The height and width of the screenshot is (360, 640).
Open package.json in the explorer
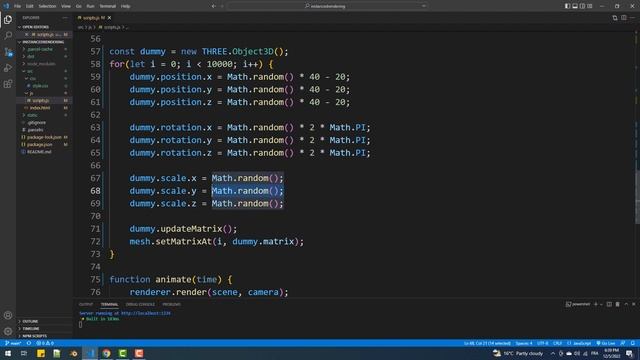pyautogui.click(x=39, y=144)
